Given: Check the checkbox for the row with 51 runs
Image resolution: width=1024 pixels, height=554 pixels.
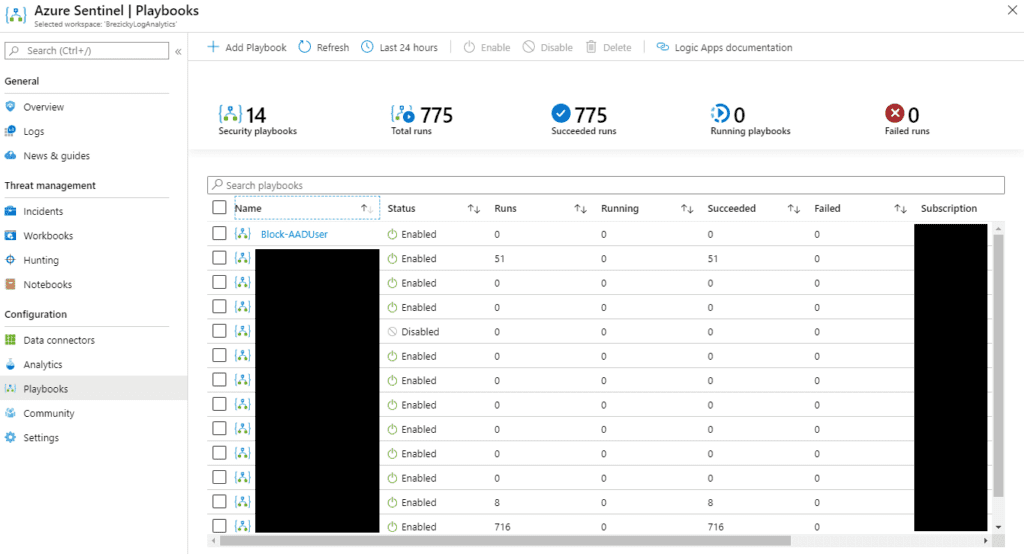Looking at the screenshot, I should point(219,258).
